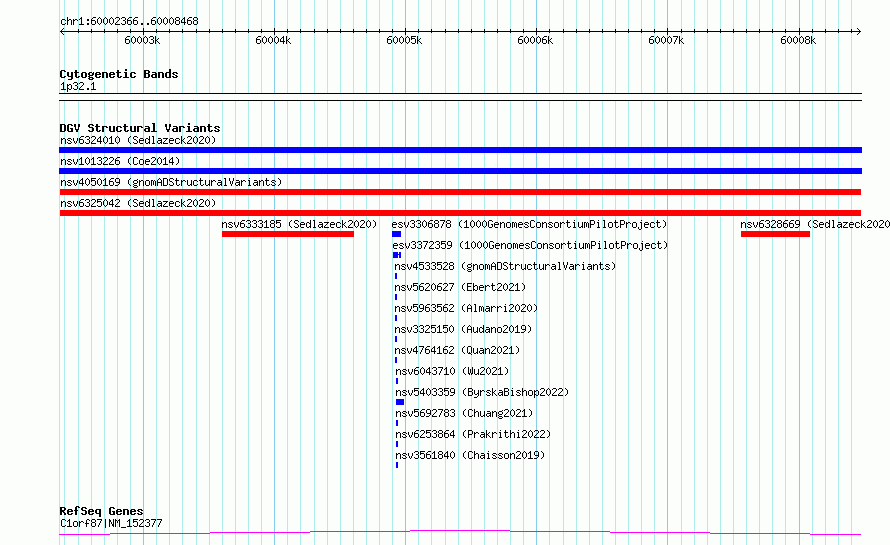Screen dimensions: 890x545
Task: Click the 60007k ruler label
Action: click(666, 40)
